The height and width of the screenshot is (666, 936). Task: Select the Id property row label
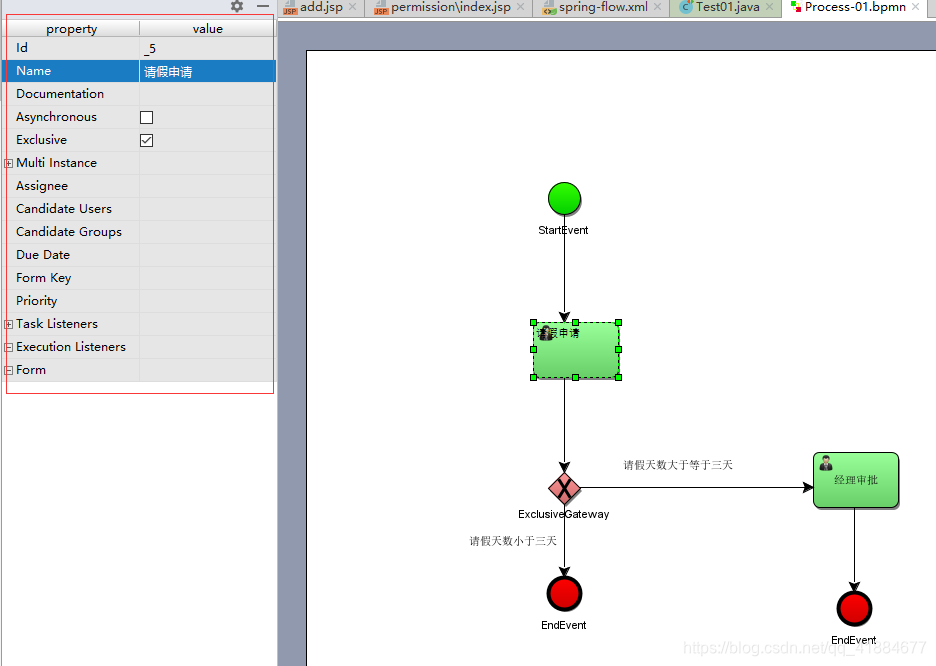(x=21, y=48)
